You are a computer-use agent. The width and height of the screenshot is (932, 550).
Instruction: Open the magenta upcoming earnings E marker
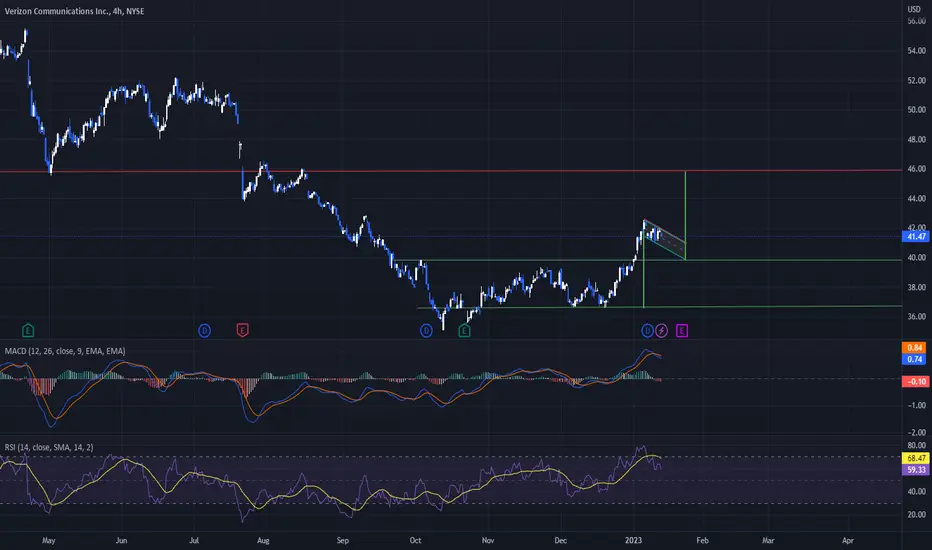point(682,330)
